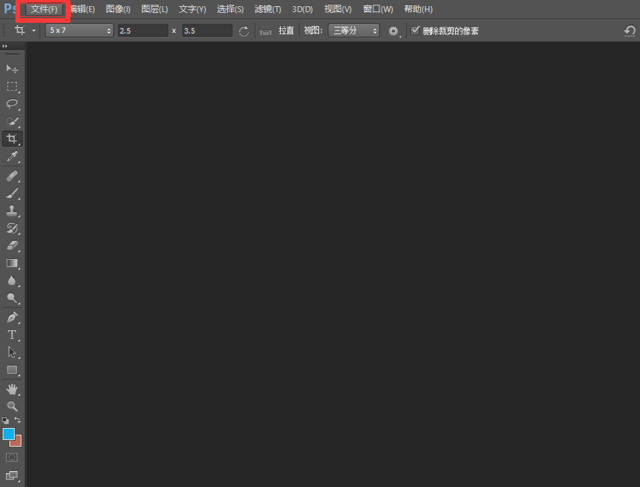Click the blue foreground color swatch

[9, 434]
